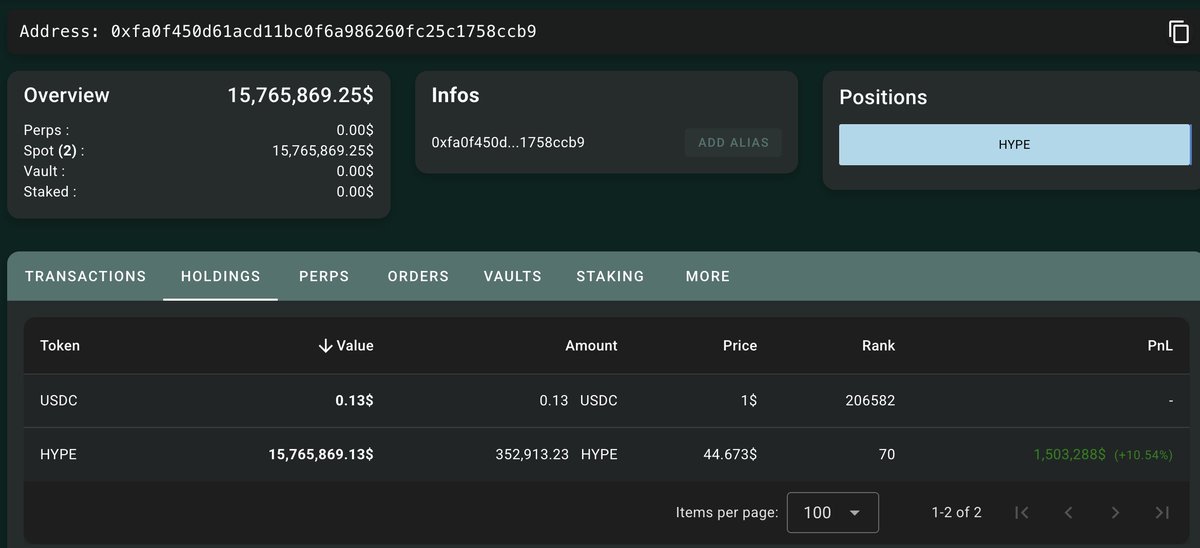Select the Holdings tab

coord(221,276)
